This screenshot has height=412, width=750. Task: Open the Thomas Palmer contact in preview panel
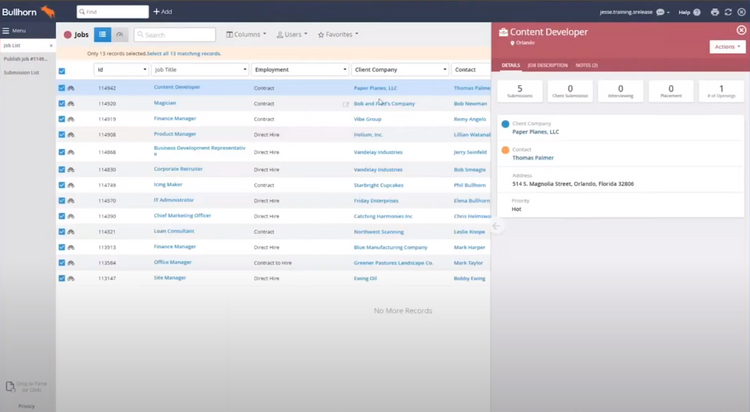(533, 157)
